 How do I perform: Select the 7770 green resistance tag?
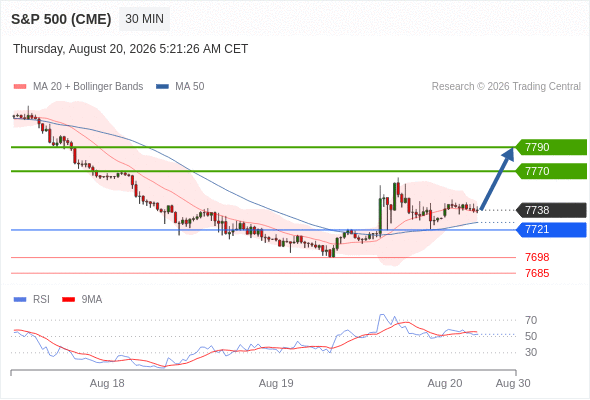(551, 171)
